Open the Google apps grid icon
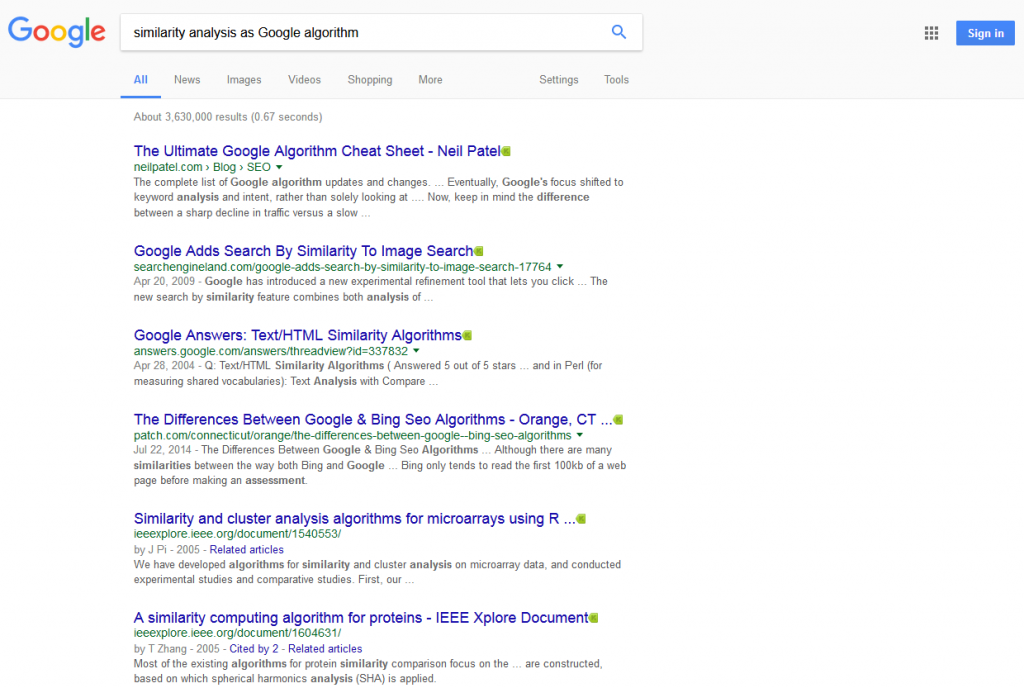The height and width of the screenshot is (688, 1024). (931, 33)
